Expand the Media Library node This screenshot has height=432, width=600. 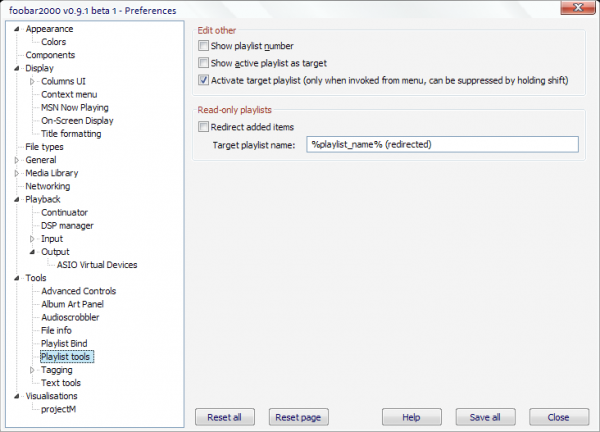17,173
